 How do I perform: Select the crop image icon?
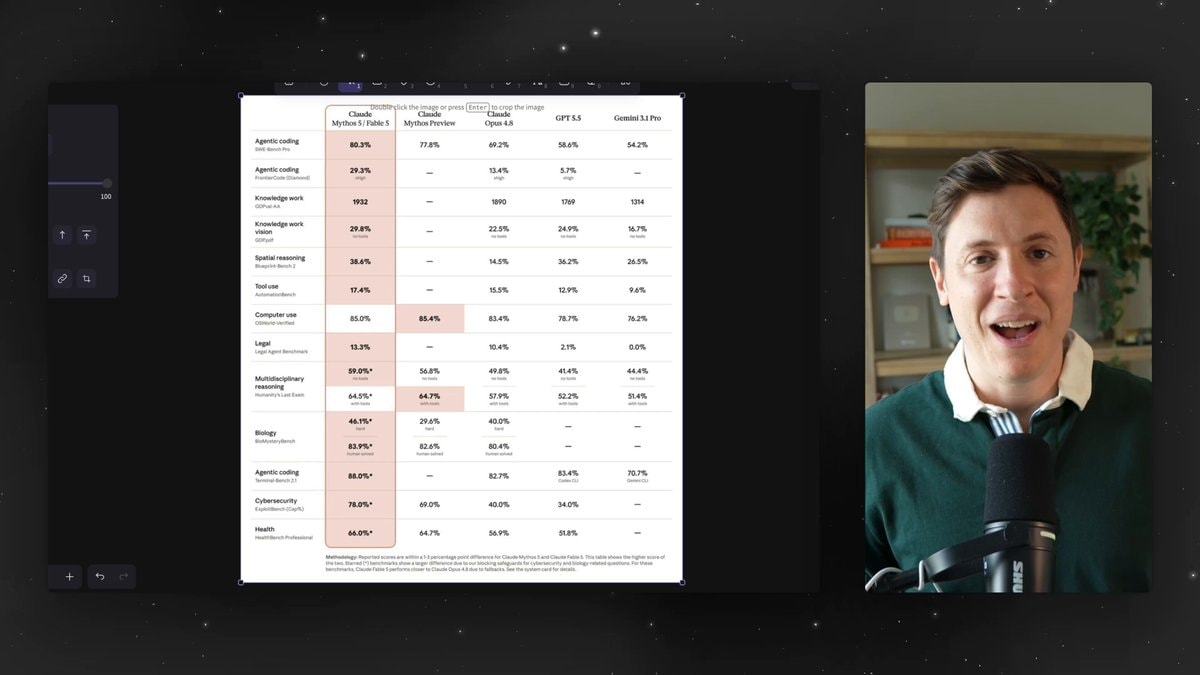87,279
